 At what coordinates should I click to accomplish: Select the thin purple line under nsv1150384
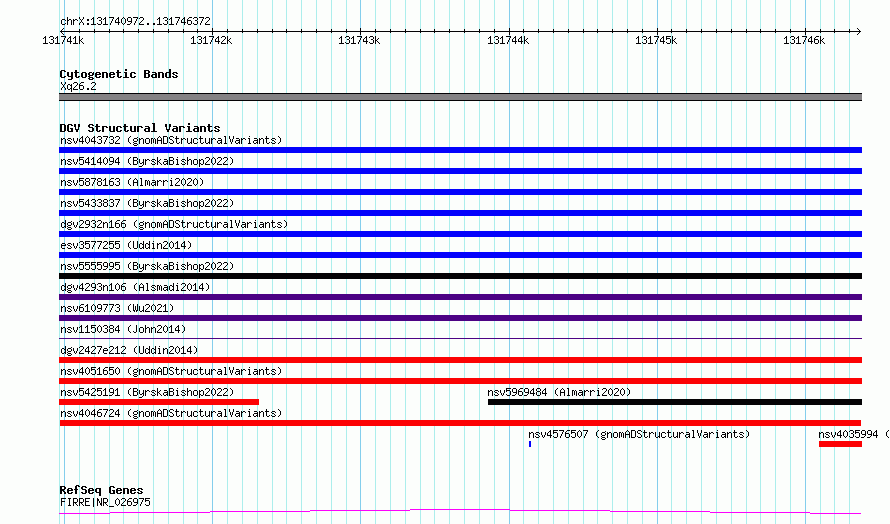(x=460, y=339)
